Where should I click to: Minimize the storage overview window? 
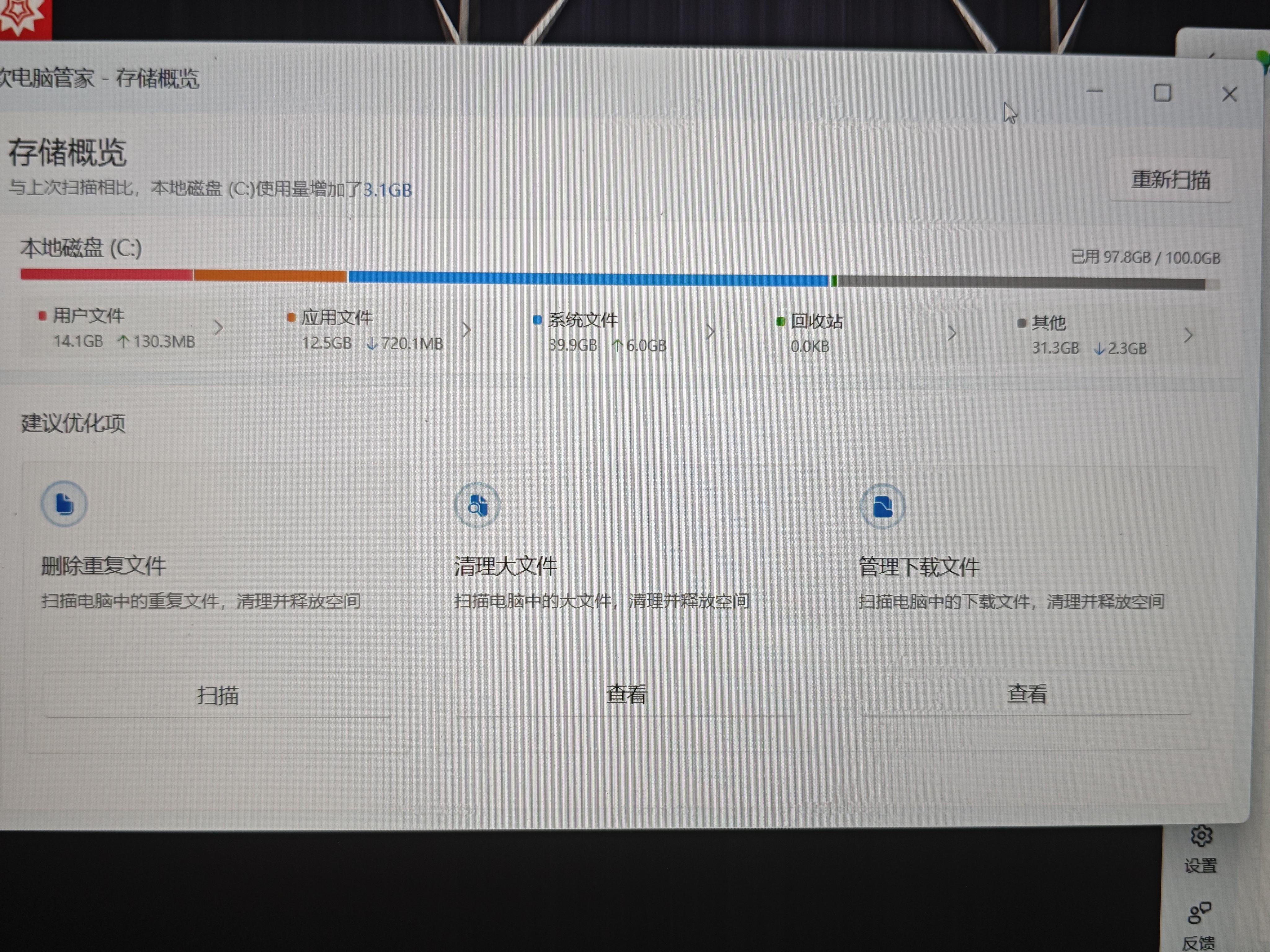(x=1095, y=91)
